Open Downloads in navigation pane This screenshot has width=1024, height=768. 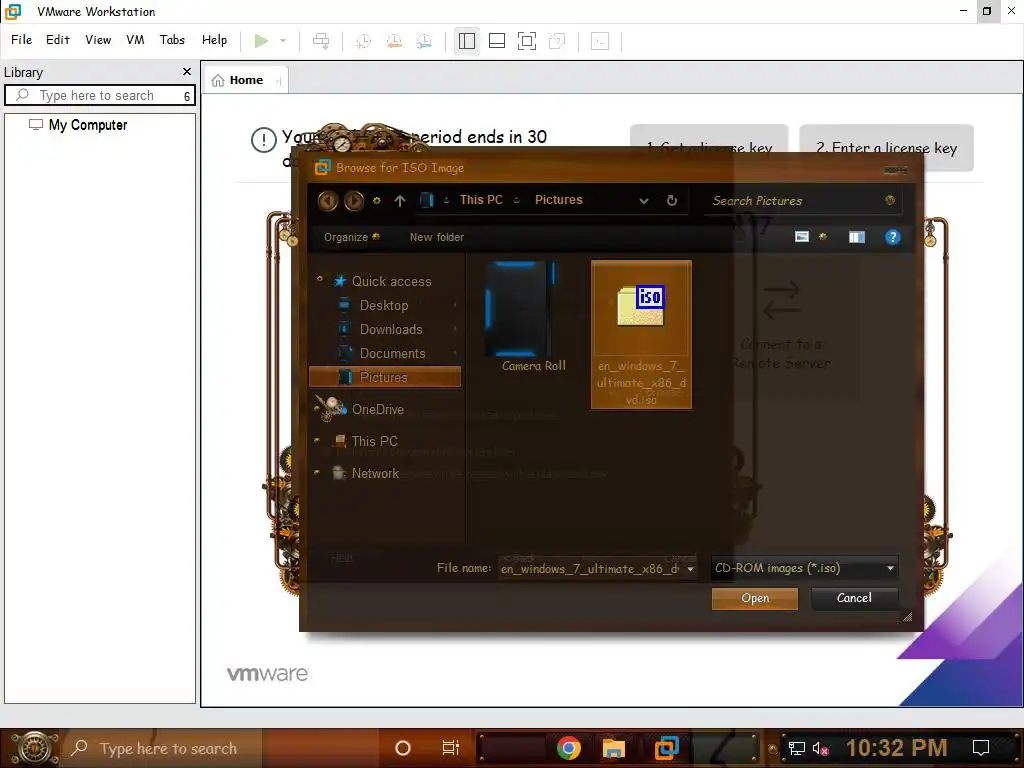(x=391, y=330)
